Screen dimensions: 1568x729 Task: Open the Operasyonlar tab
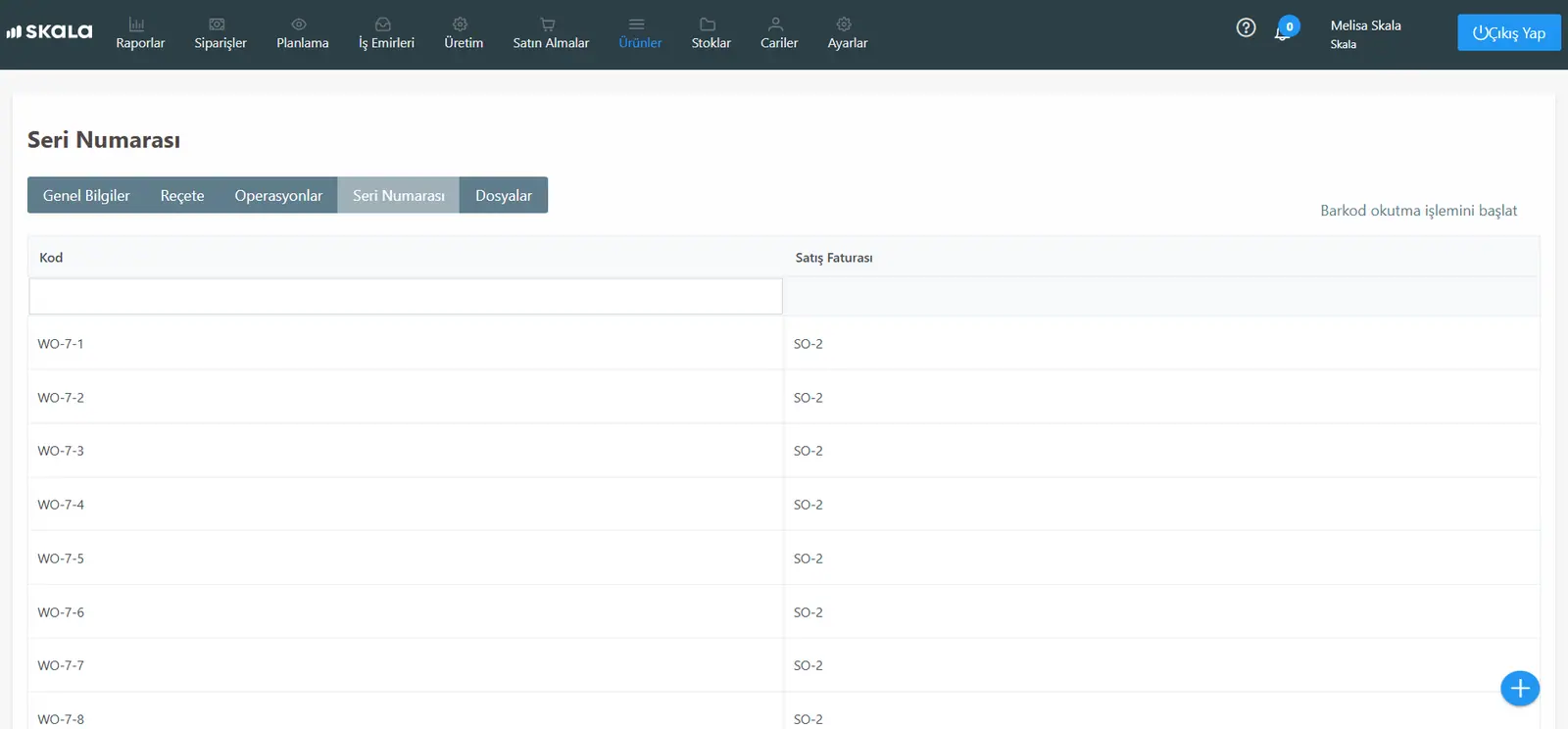(x=278, y=195)
